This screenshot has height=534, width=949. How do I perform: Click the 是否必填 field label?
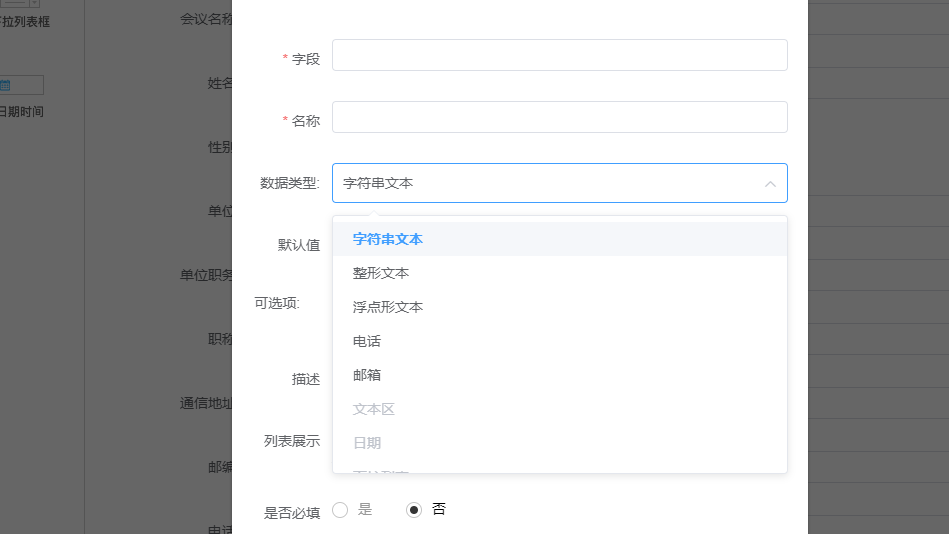(292, 513)
